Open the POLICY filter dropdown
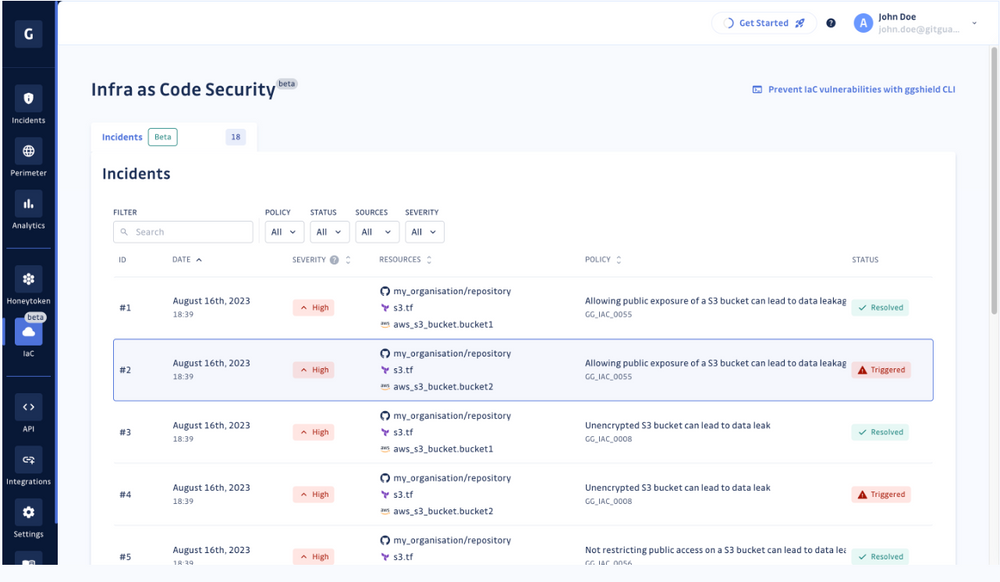 tap(284, 231)
